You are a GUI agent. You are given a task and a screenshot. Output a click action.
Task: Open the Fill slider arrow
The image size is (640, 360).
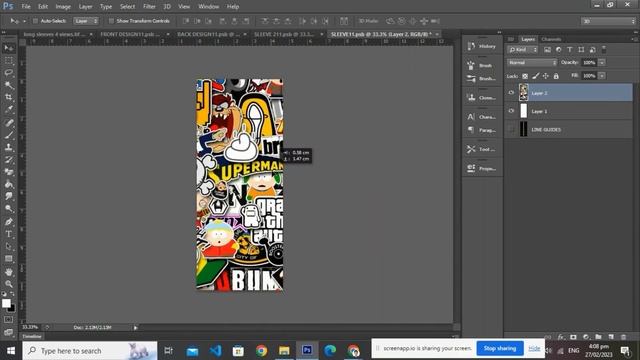coord(602,76)
